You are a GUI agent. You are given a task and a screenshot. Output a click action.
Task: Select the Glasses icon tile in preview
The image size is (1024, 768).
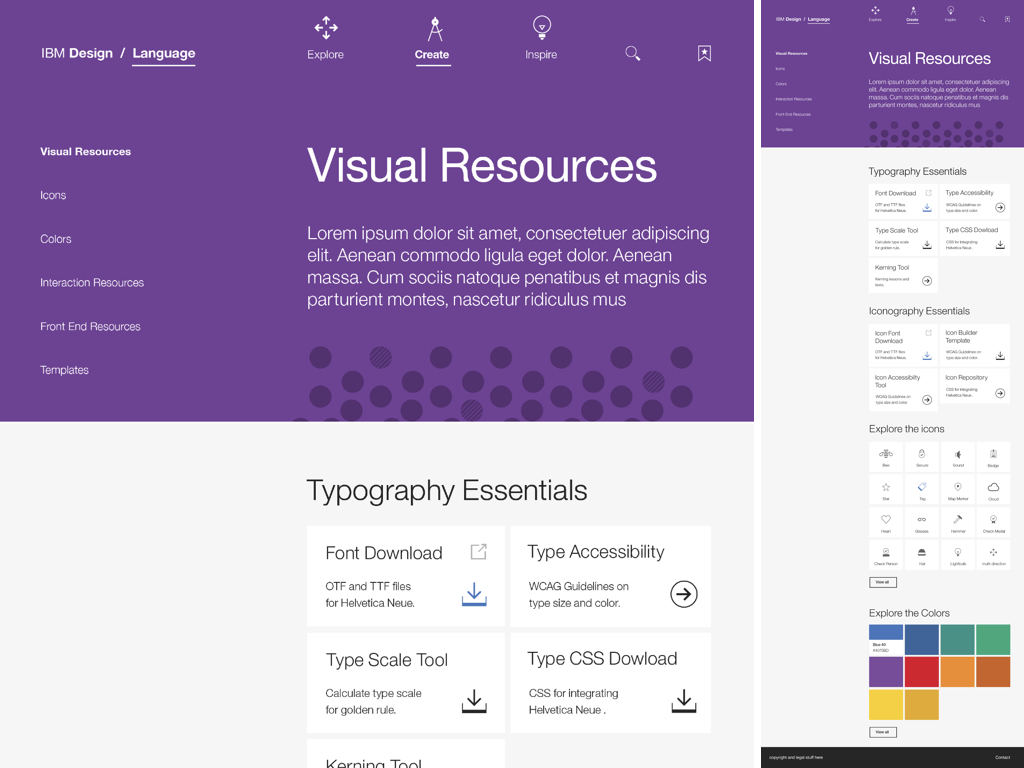tap(921, 522)
